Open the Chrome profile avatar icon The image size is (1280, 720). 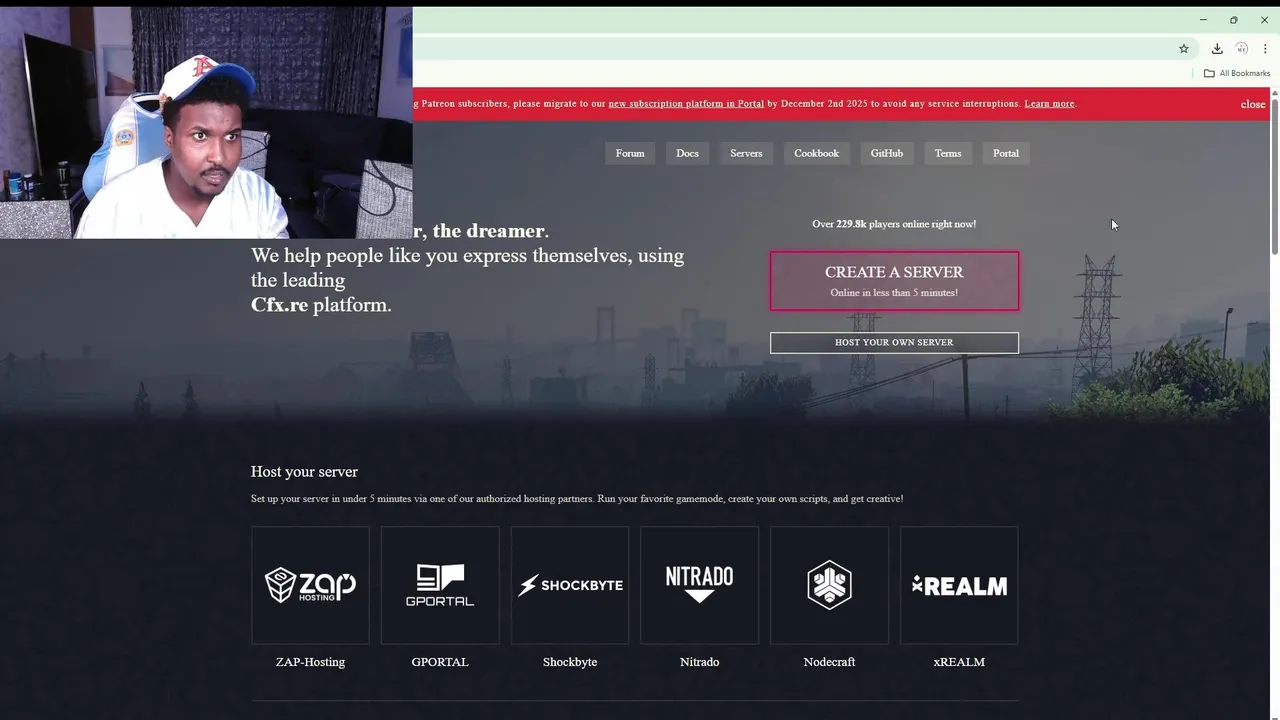[1241, 48]
